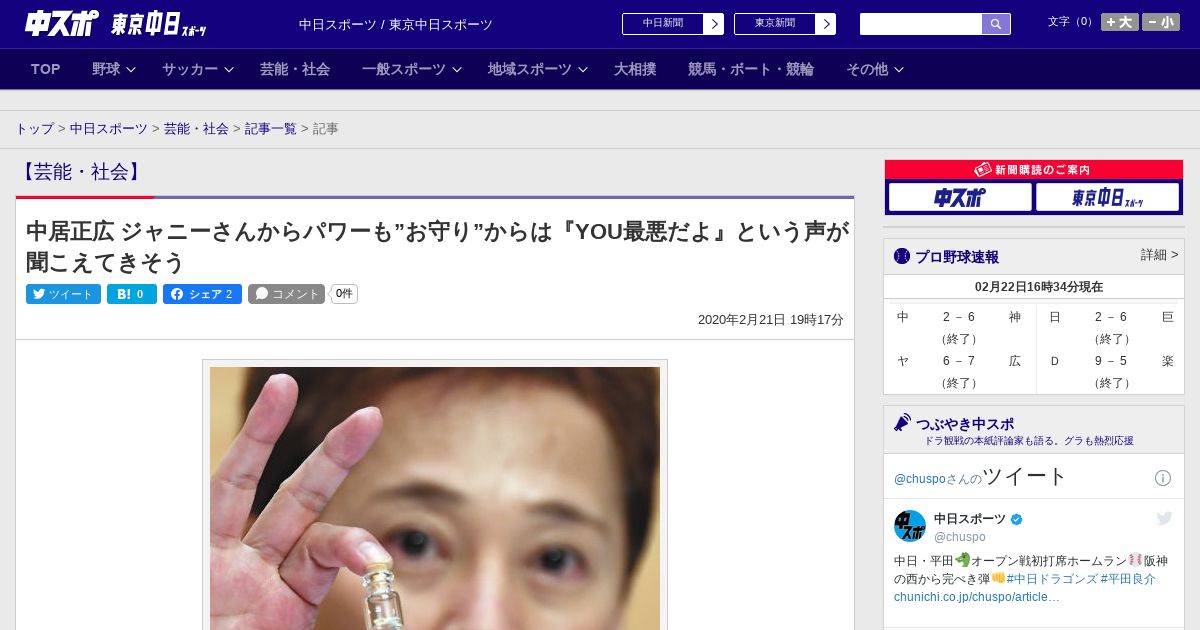The image size is (1200, 630).
Task: Click the 中 2−6 神 score row
Action: tap(959, 317)
